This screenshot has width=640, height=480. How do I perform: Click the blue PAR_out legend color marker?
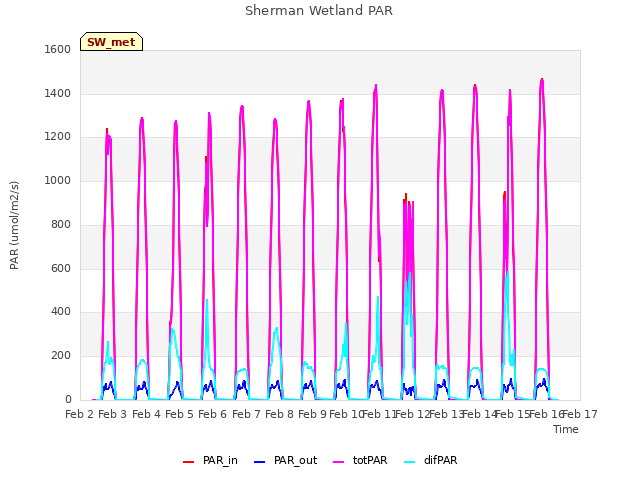(259, 462)
